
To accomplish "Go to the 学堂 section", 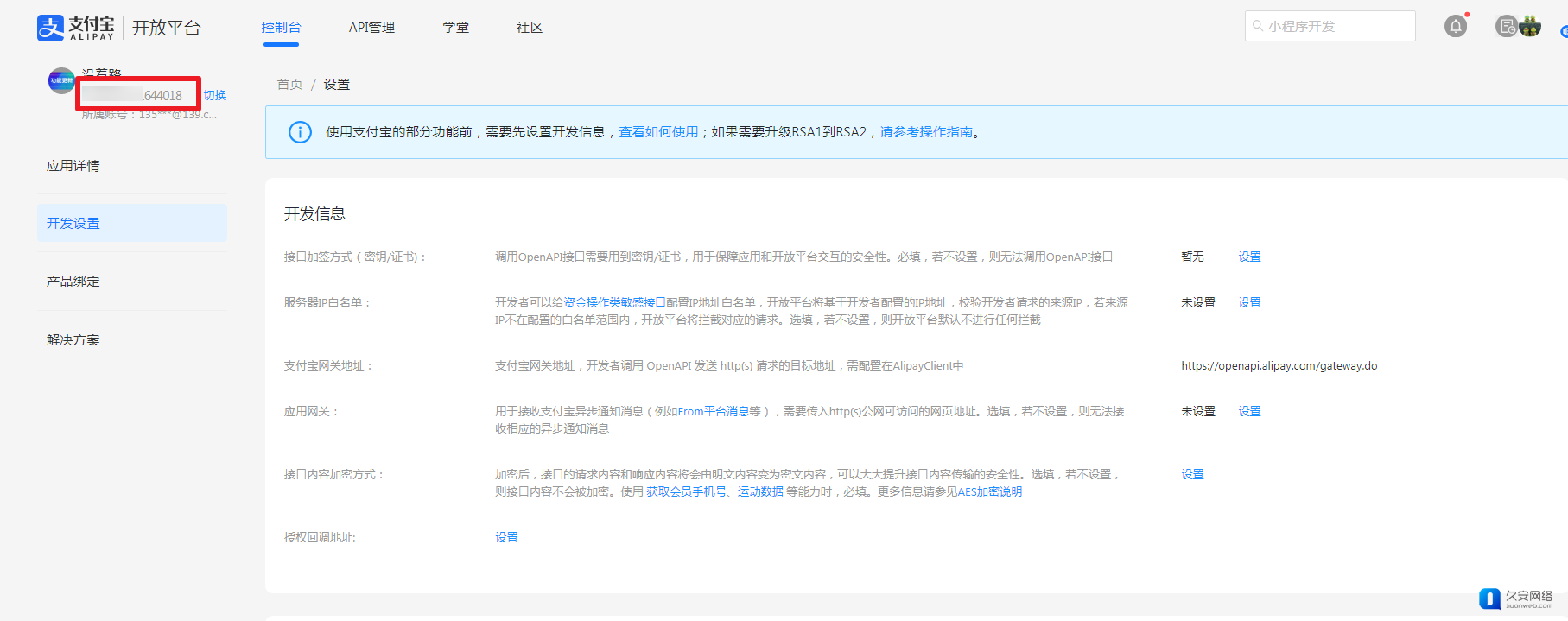I will [x=455, y=28].
